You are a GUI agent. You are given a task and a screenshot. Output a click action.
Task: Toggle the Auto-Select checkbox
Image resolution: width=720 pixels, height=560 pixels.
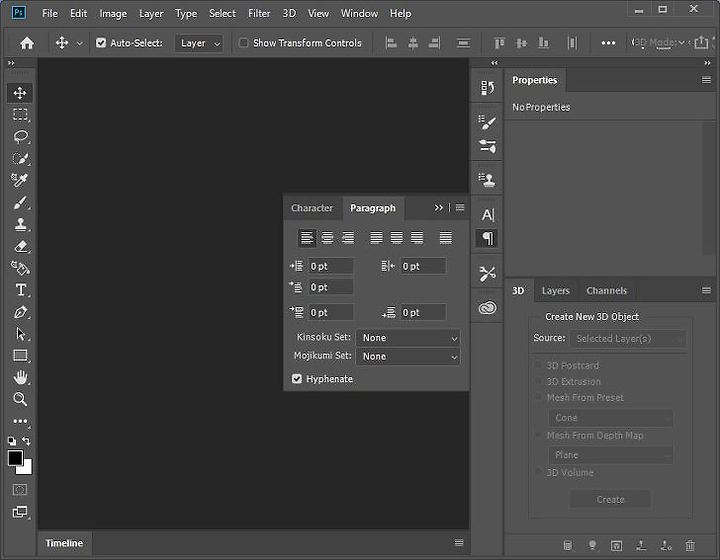click(x=101, y=43)
